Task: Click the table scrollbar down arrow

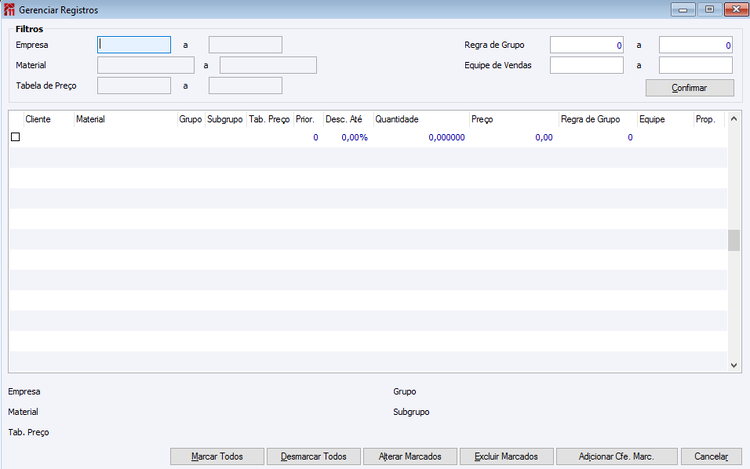Action: point(734,365)
